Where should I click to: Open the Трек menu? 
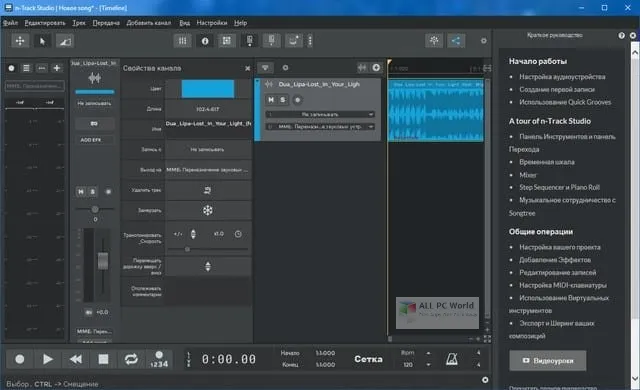point(79,23)
